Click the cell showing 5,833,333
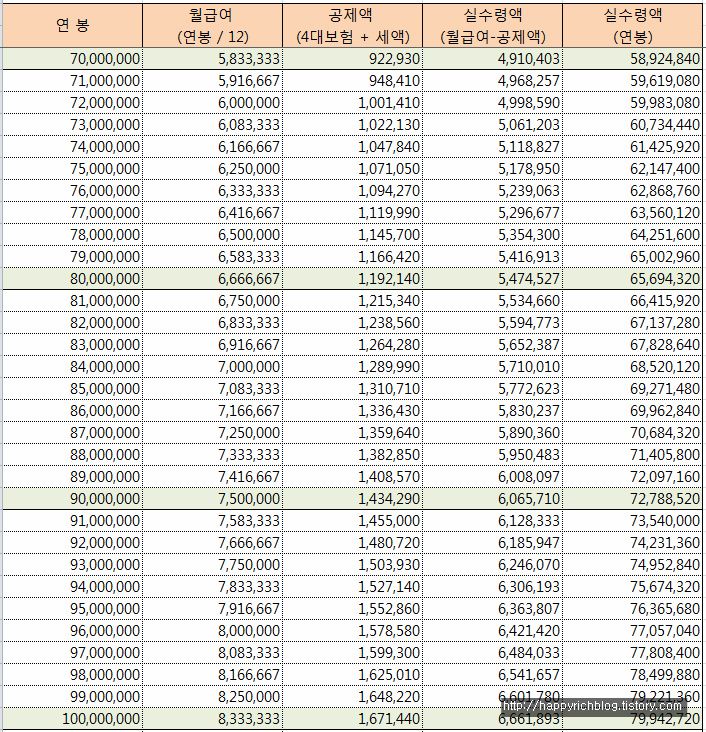The width and height of the screenshot is (706, 732). coord(212,59)
